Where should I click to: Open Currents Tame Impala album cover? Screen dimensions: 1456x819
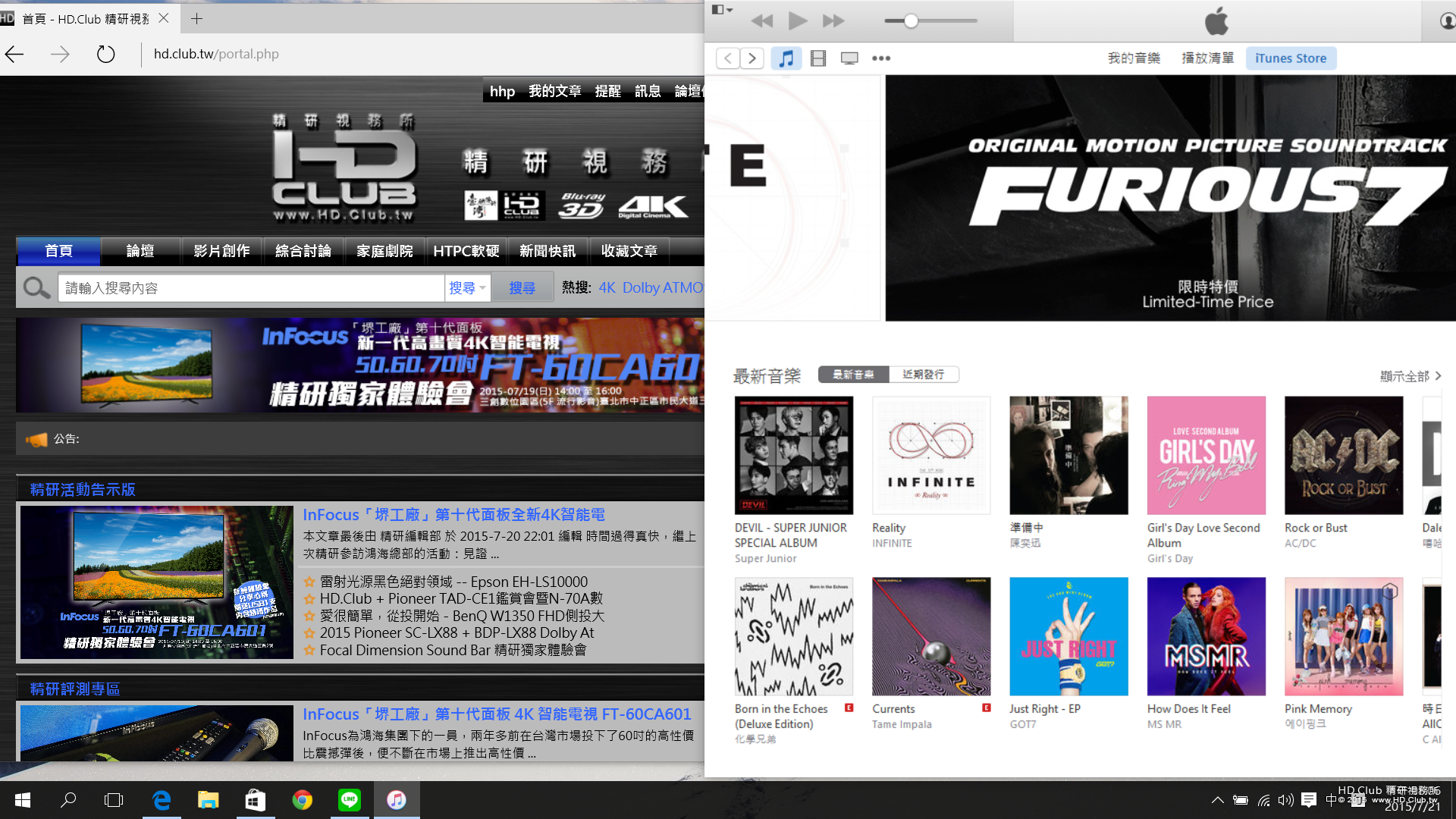[x=931, y=636]
